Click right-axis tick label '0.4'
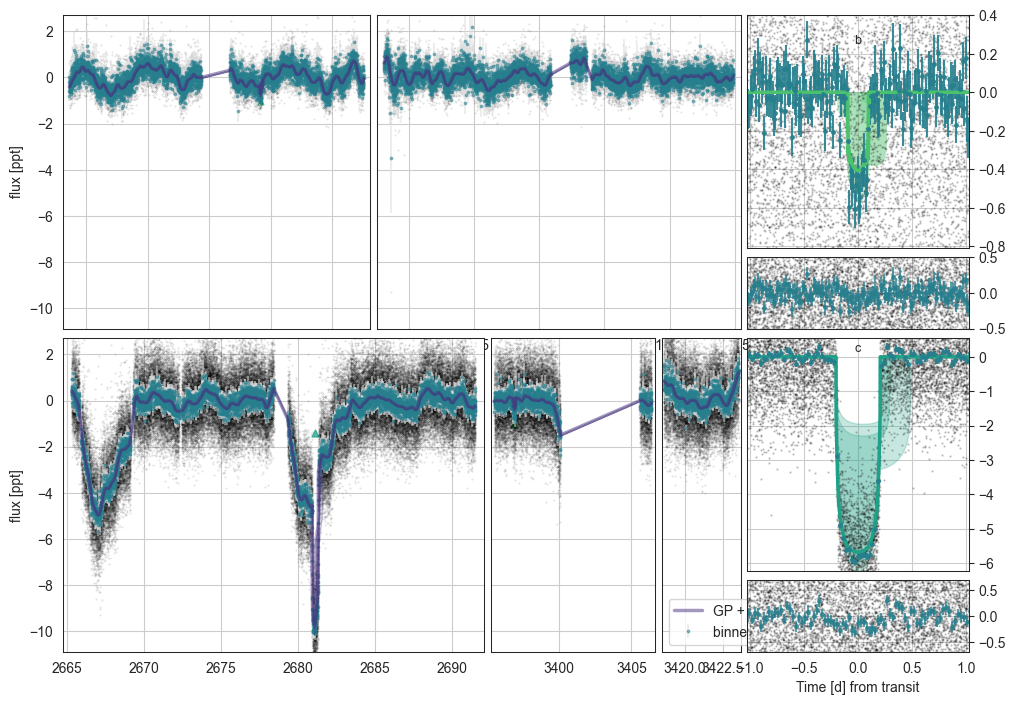Image resolution: width=1016 pixels, height=705 pixels. (987, 16)
